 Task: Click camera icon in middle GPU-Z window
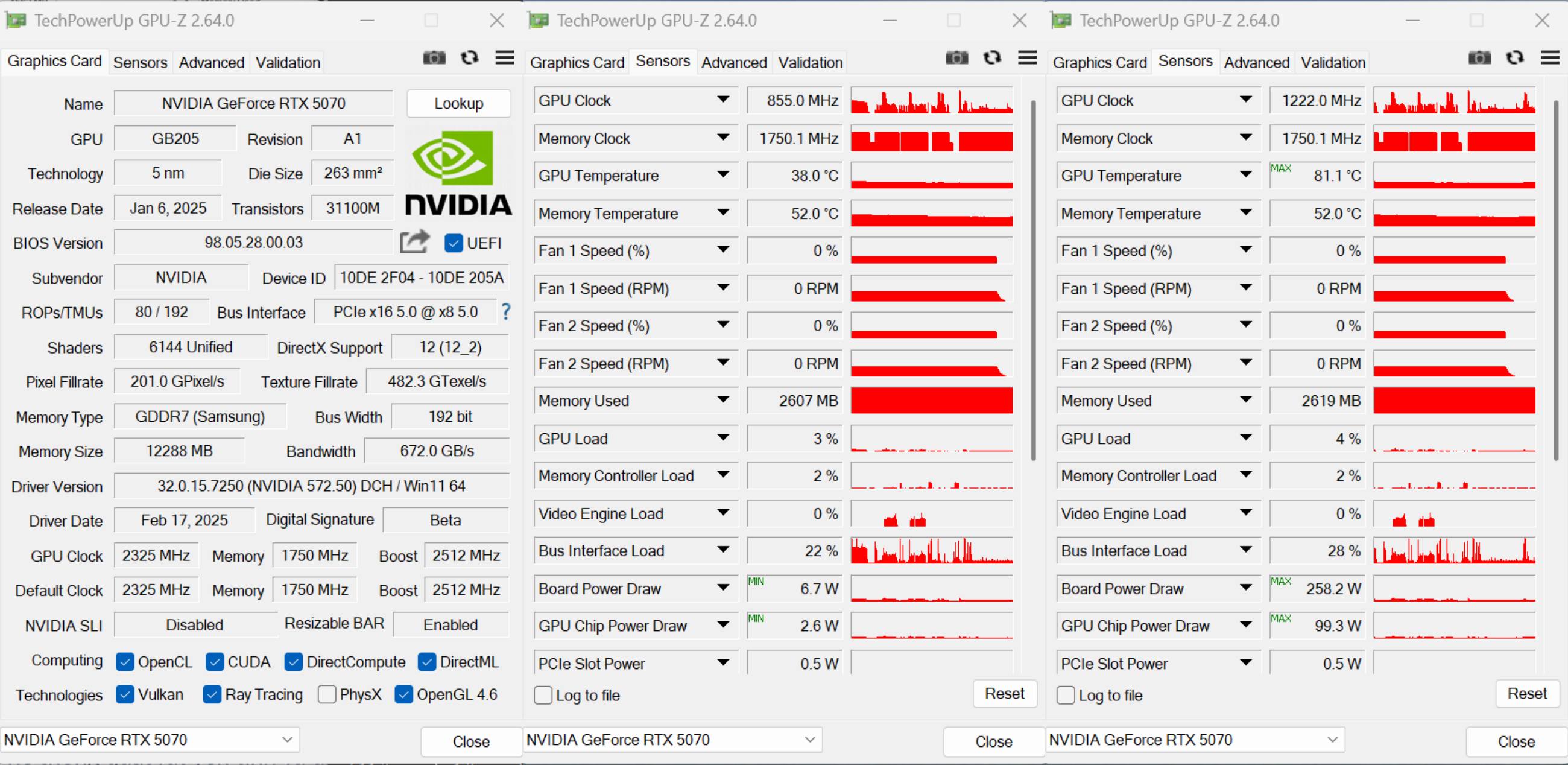(957, 58)
